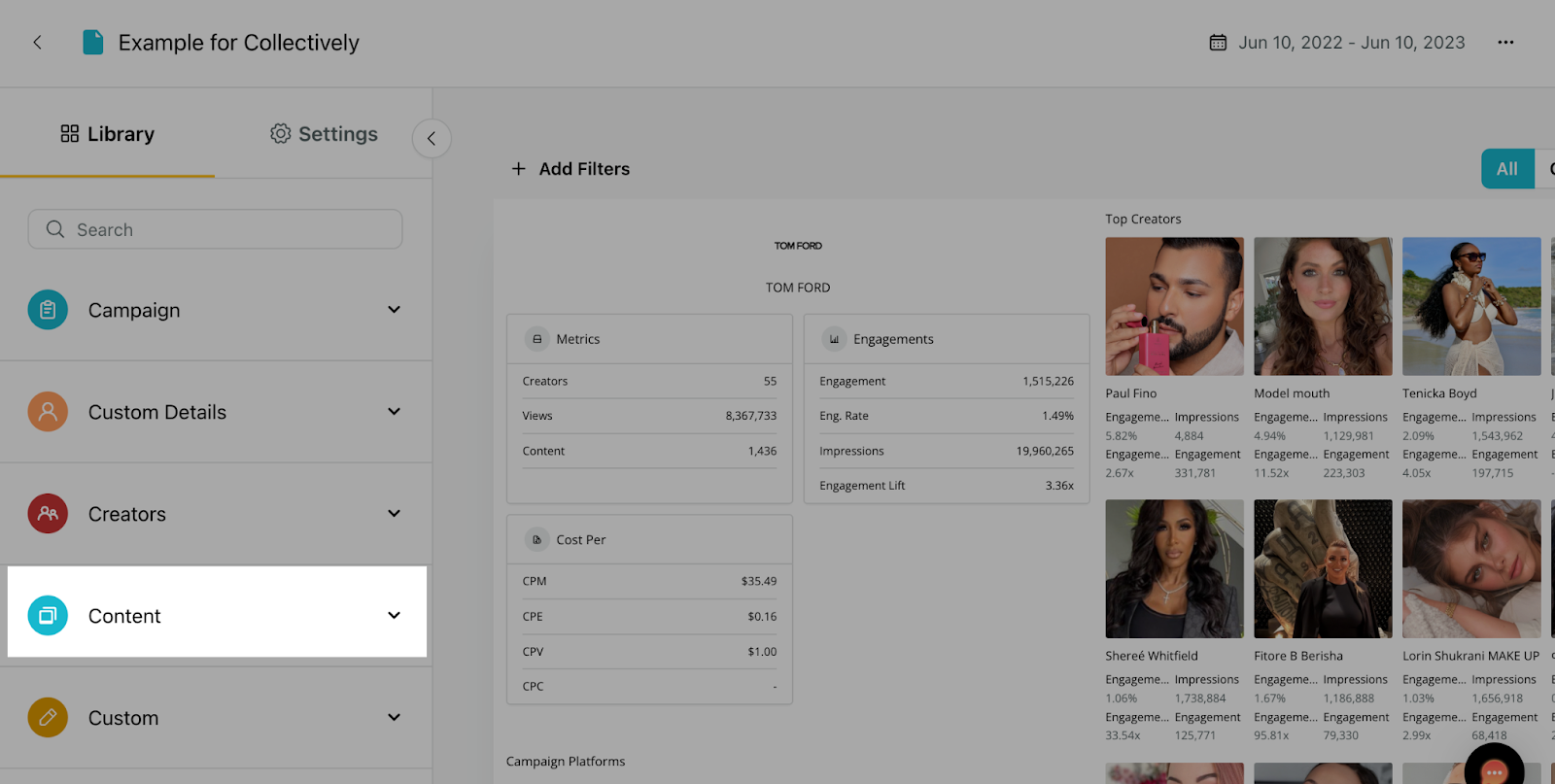Click the CPV value $1.00
Viewport: 1555px width, 784px height.
click(x=762, y=652)
